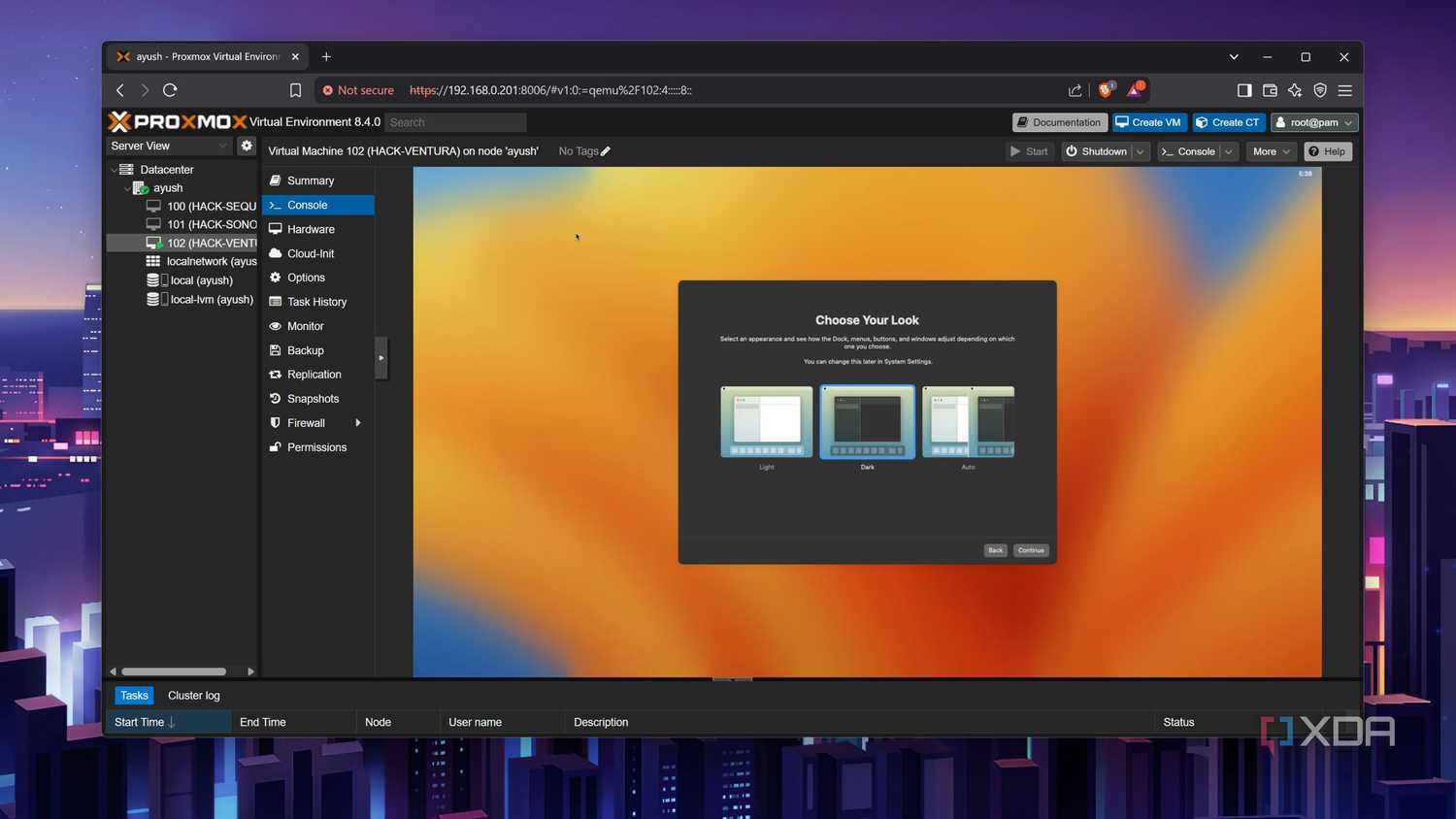Screen dimensions: 1456x819
Task: Select VM 100 (HACK-SEQU in the tree
Action: tap(201, 207)
